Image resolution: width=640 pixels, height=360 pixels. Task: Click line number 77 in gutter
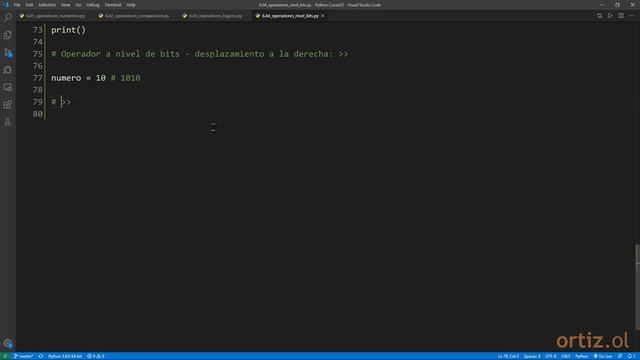[x=38, y=78]
